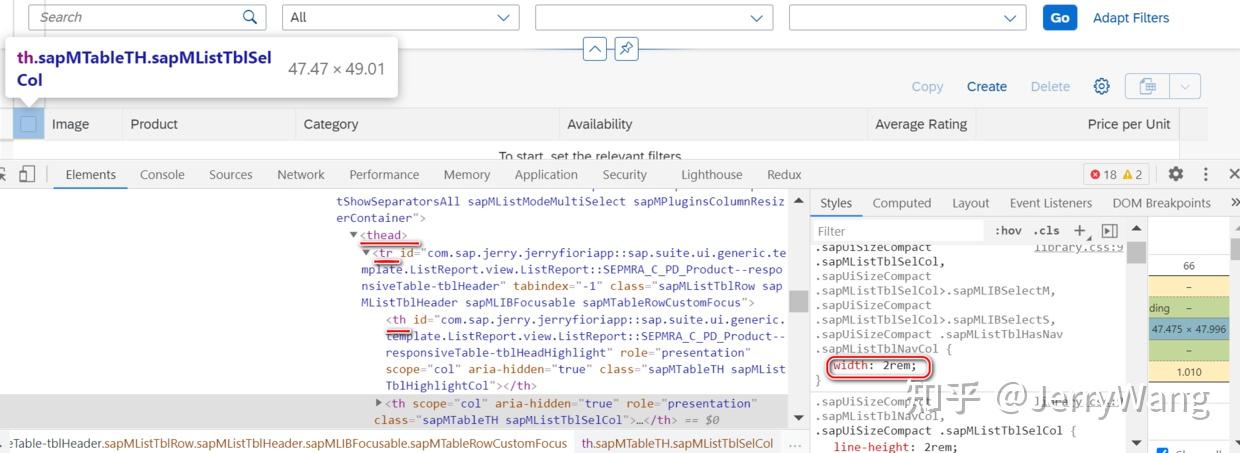Screen dimensions: 1240x453
Task: Pin the header with the pin icon
Action: (x=626, y=49)
